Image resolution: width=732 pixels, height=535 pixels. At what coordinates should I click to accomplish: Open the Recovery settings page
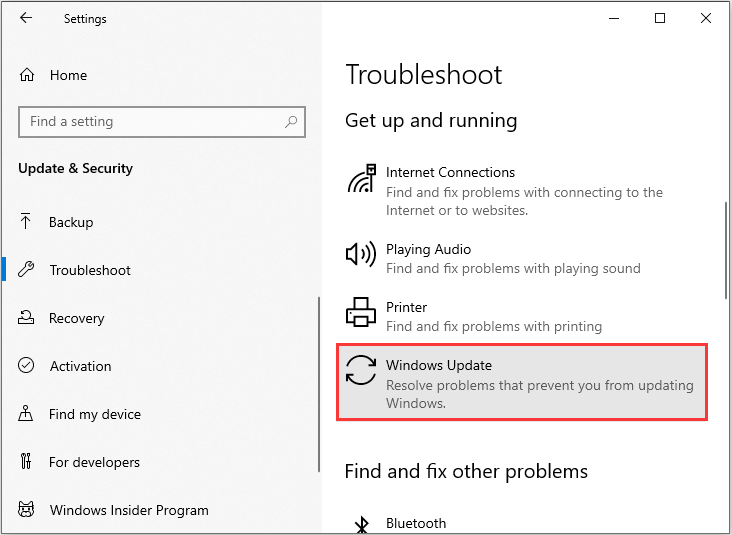pos(76,318)
